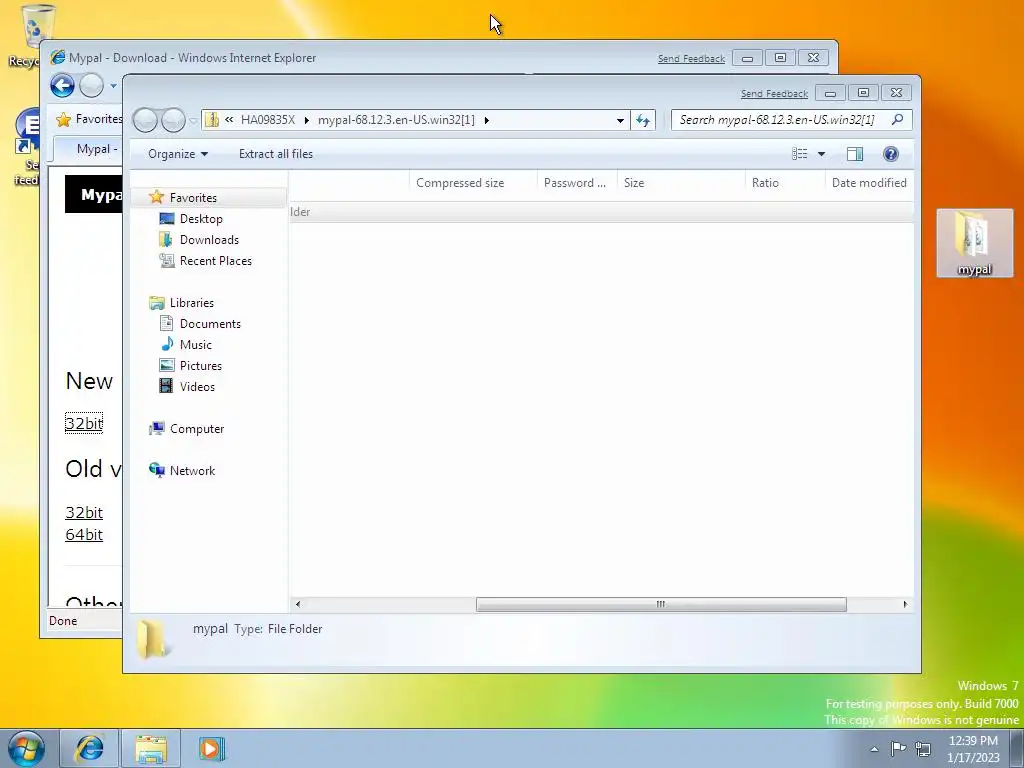Open Music library
The image size is (1024, 768).
[x=195, y=345]
